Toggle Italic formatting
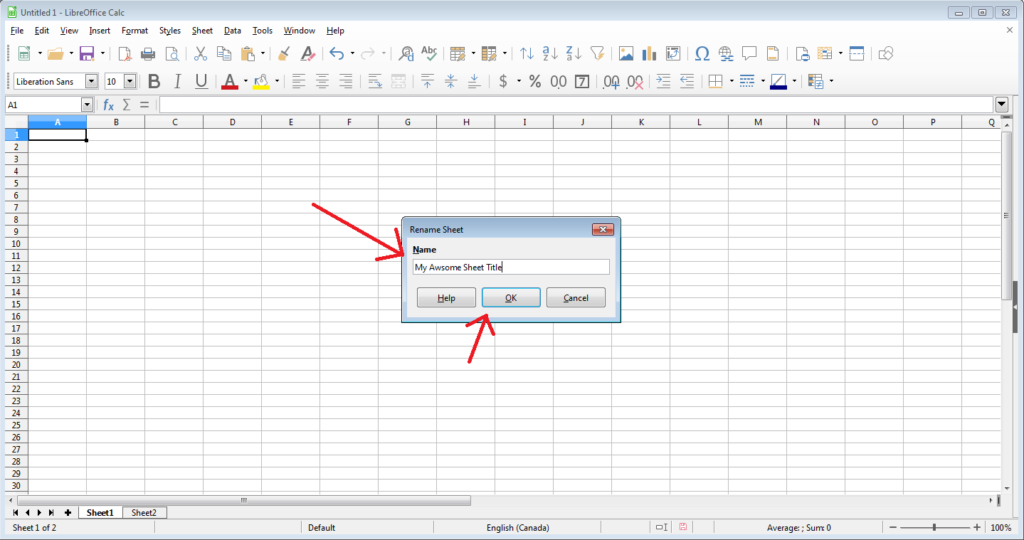Image resolution: width=1024 pixels, height=540 pixels. (177, 81)
